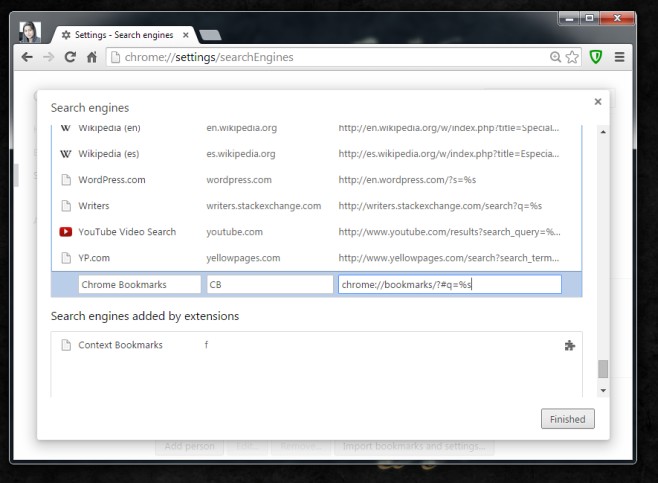Open the green shield extension icon
This screenshot has width=658, height=483.
tap(596, 57)
